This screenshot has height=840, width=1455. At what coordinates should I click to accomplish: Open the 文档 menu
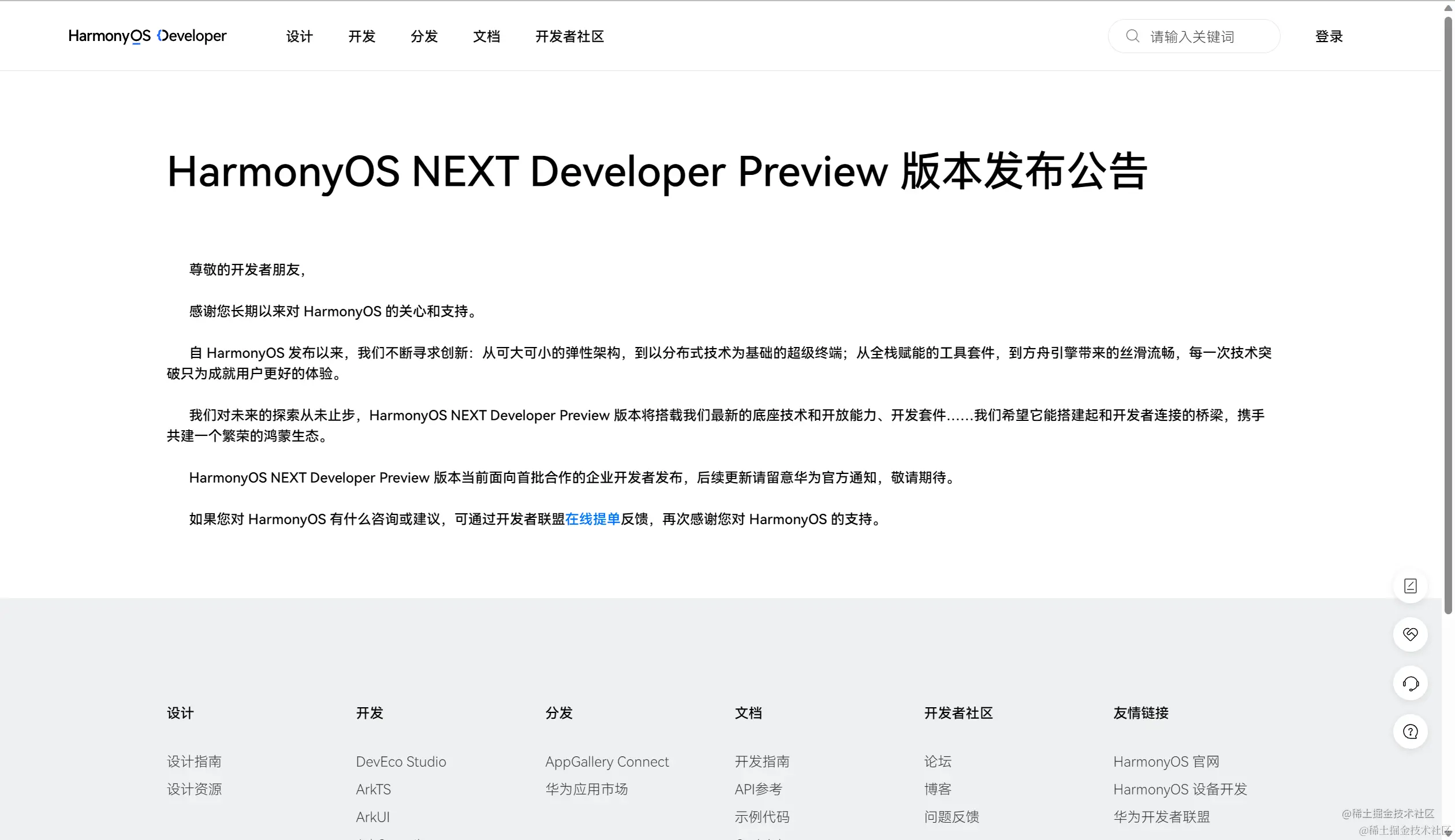pyautogui.click(x=486, y=36)
